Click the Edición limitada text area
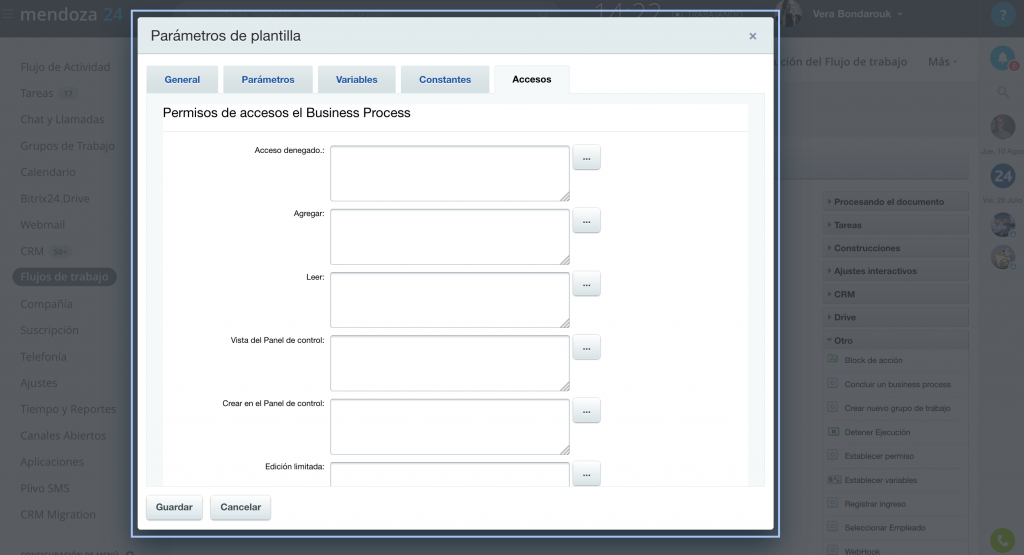This screenshot has height=555, width=1024. pos(450,474)
